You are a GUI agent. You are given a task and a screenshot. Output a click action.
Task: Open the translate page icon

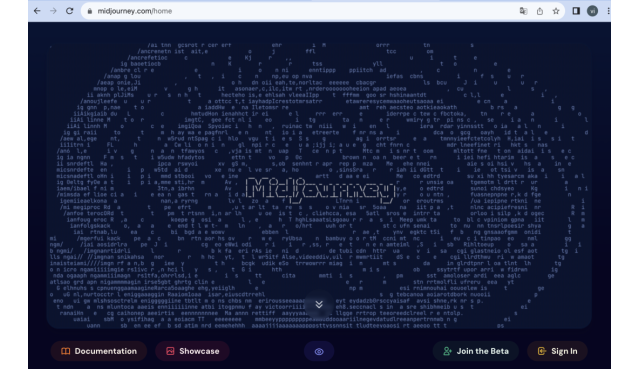523,11
